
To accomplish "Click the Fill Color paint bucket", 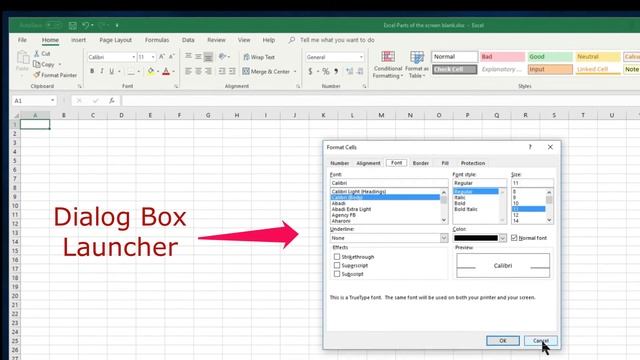I will [151, 71].
